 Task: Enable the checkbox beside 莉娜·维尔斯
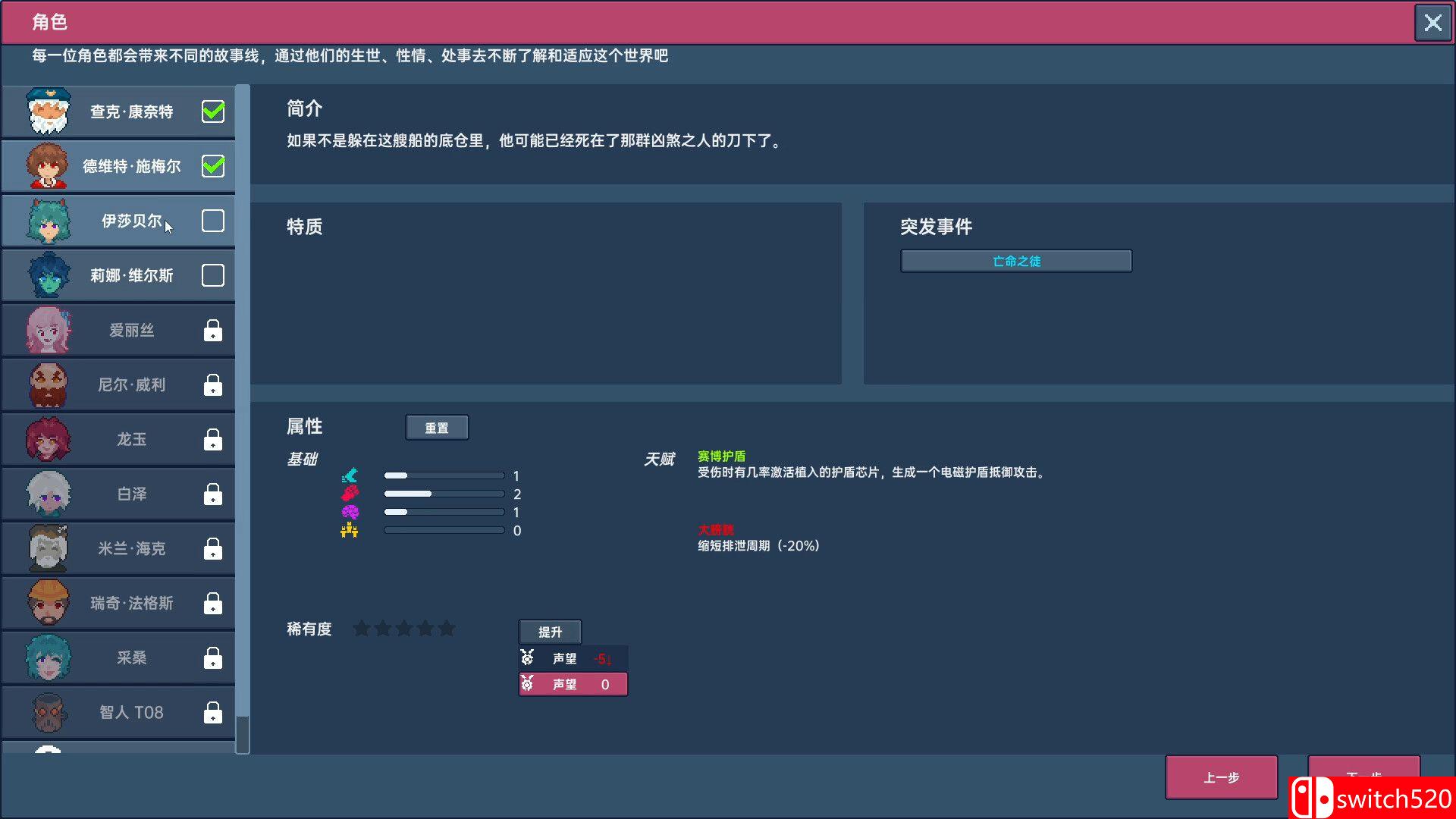(x=212, y=275)
